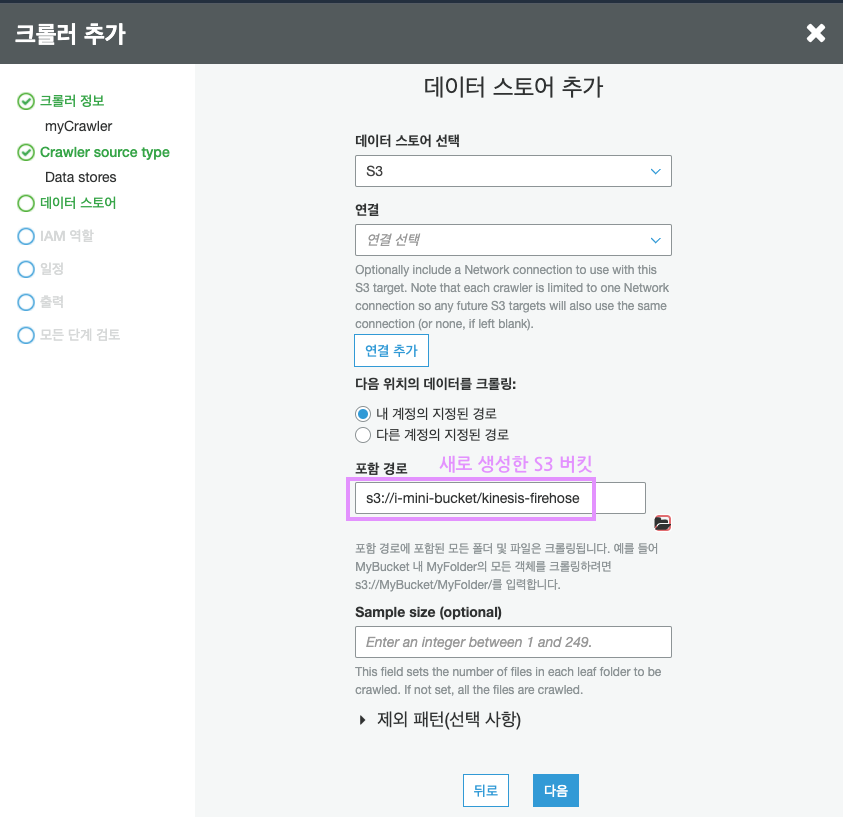Image resolution: width=843 pixels, height=817 pixels.
Task: Select 다른 계정의 지정된 경로 radio button
Action: (363, 435)
